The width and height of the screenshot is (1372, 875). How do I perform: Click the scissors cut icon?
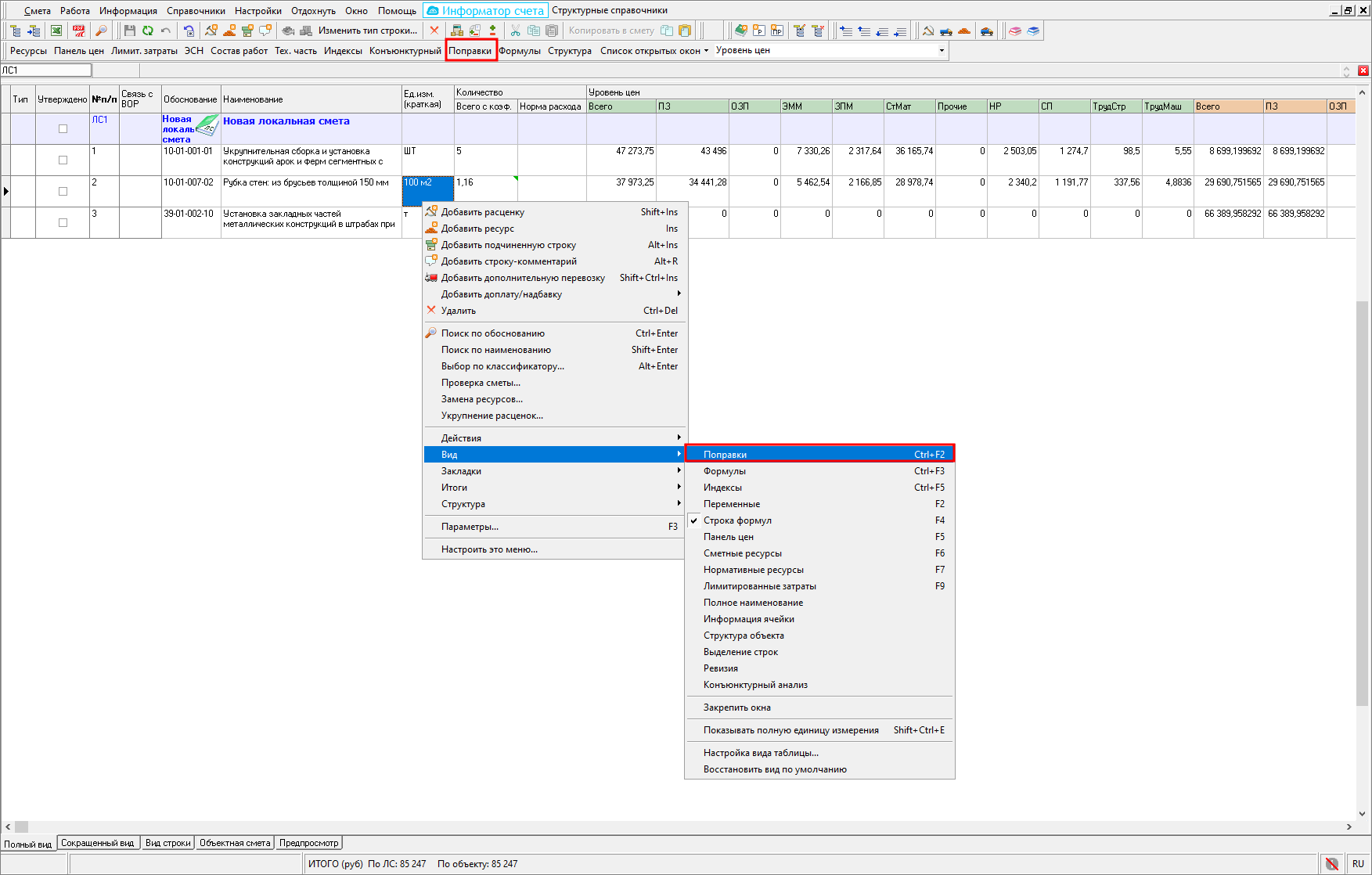pos(515,31)
